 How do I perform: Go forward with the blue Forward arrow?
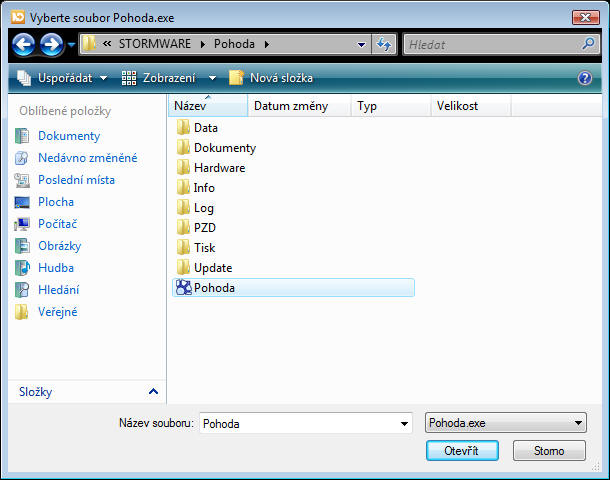point(52,44)
